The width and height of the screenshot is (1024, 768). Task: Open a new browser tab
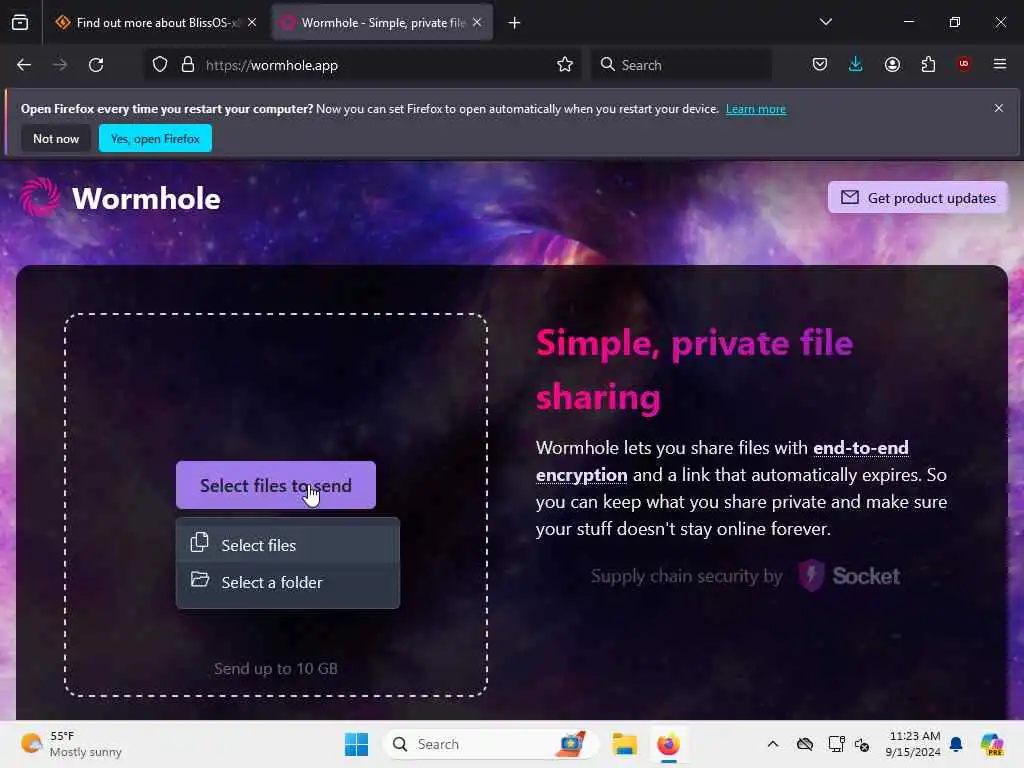pyautogui.click(x=515, y=23)
